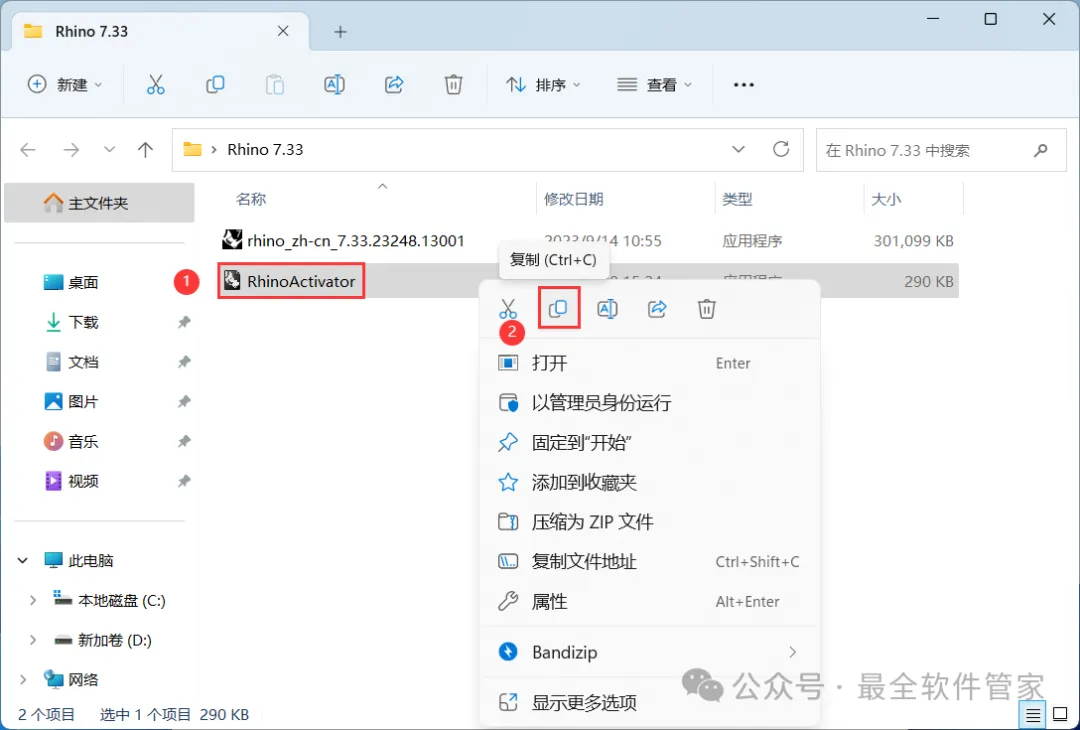Open 主文件夹 in the sidebar
Viewport: 1080px width, 730px height.
[98, 203]
